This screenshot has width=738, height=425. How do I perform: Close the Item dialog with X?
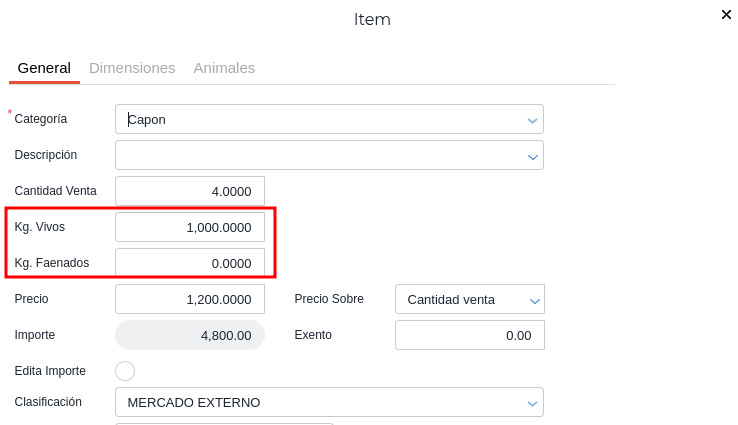coord(726,14)
